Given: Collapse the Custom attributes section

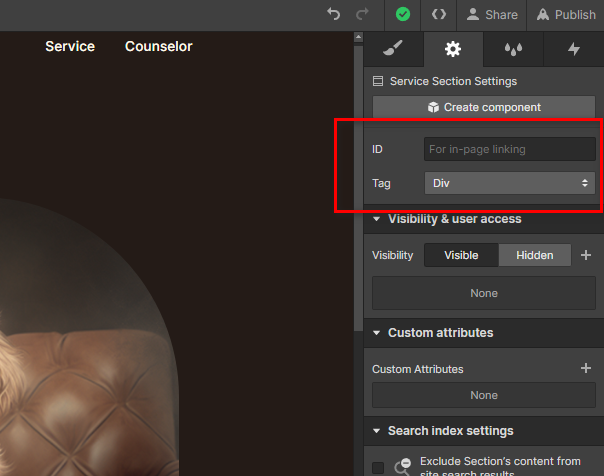Looking at the screenshot, I should pyautogui.click(x=377, y=333).
